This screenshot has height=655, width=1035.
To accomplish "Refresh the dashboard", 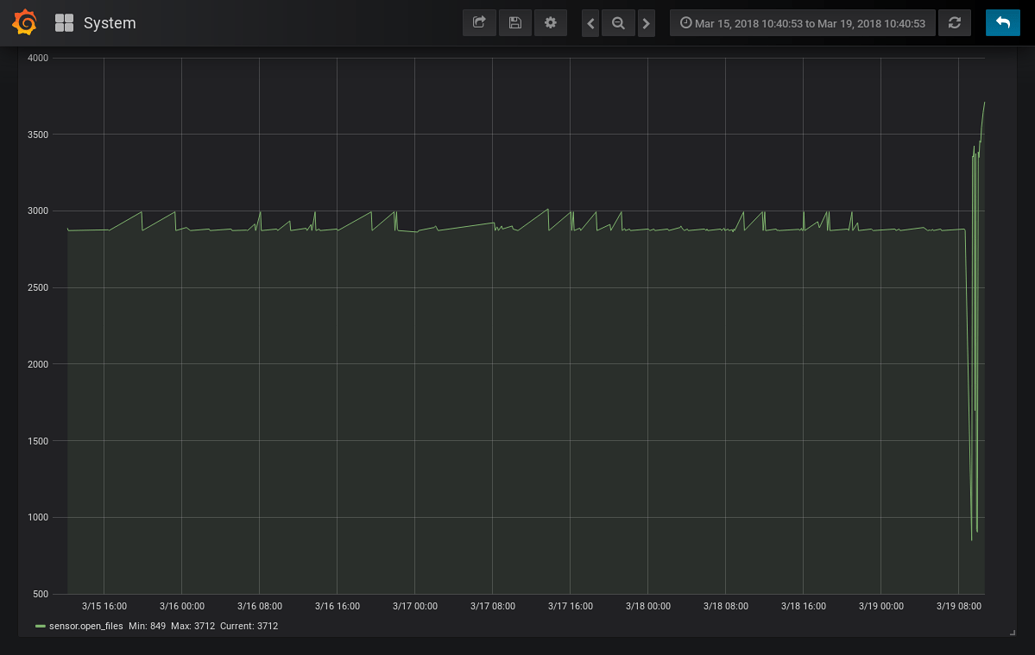I will click(x=954, y=23).
